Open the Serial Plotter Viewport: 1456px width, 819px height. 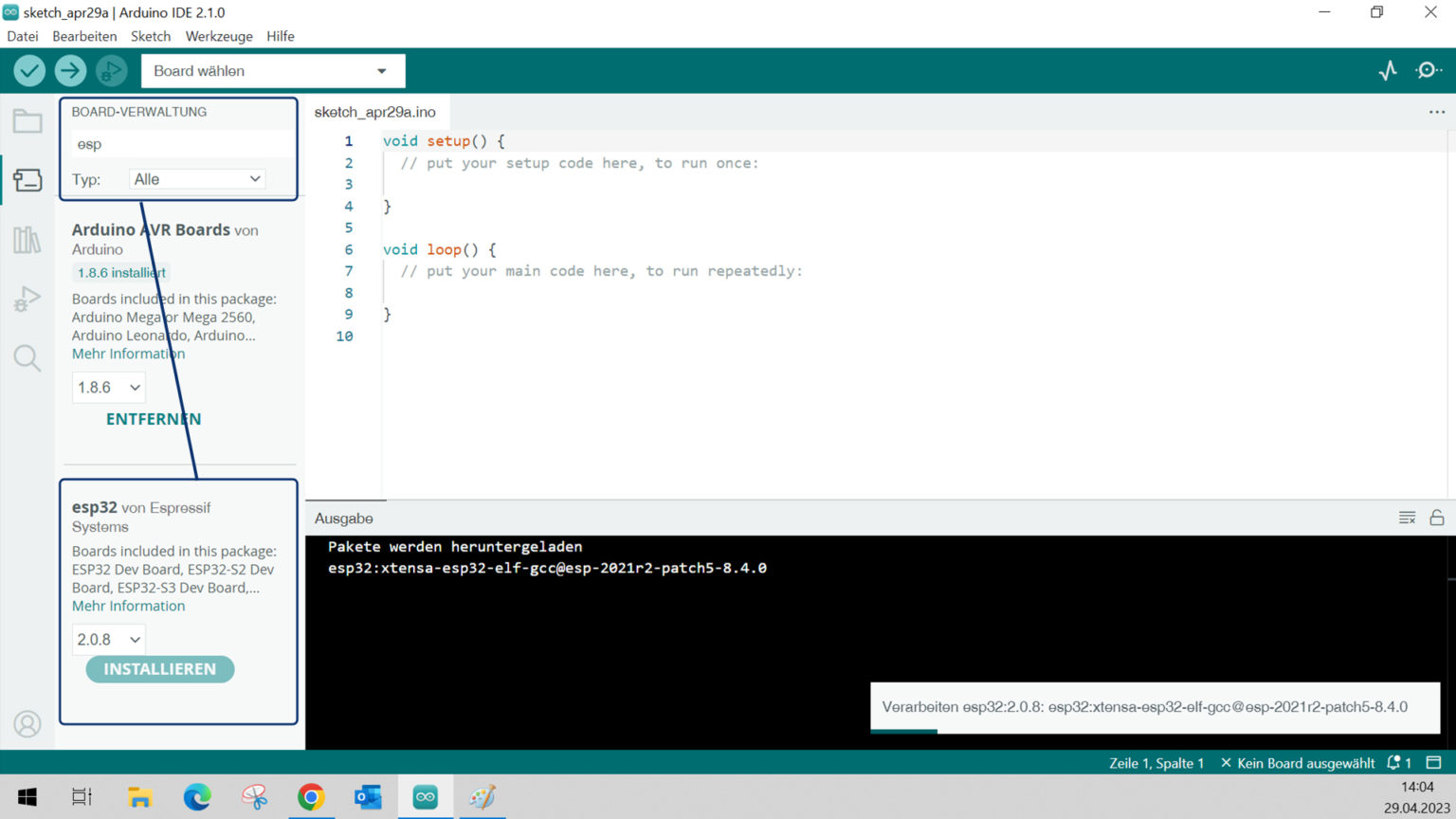point(1388,71)
